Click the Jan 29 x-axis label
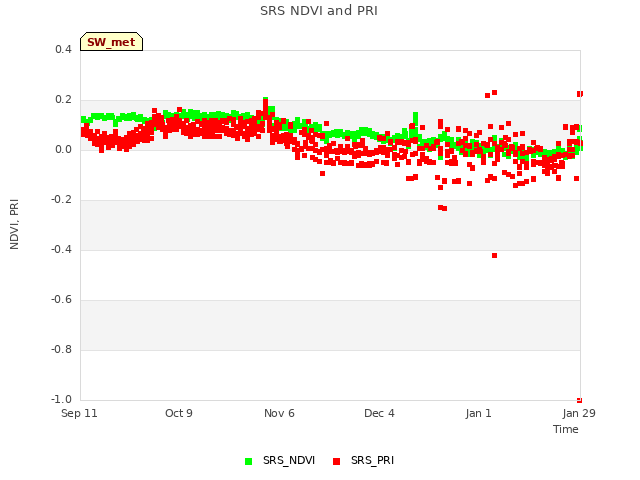 (579, 413)
